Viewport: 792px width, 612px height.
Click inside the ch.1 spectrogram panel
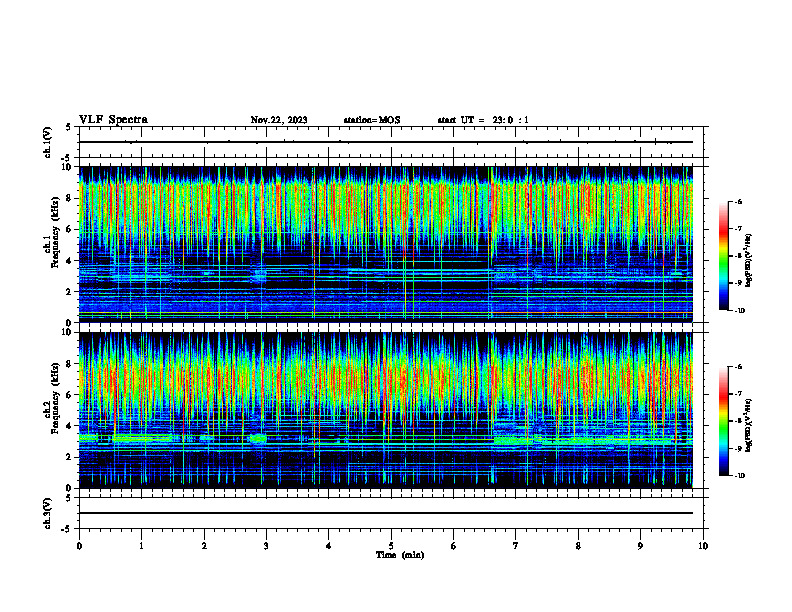coord(386,244)
